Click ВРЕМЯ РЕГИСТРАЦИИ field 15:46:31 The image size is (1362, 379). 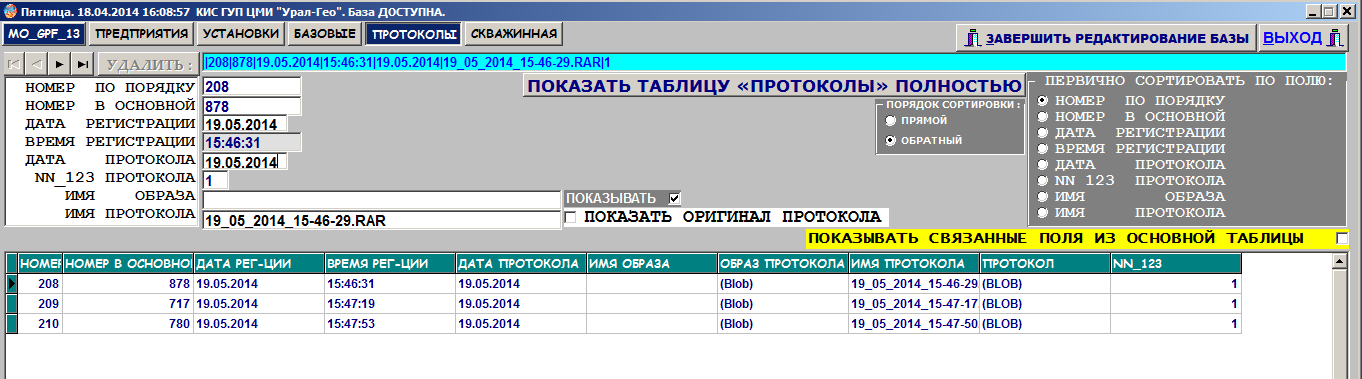click(251, 143)
